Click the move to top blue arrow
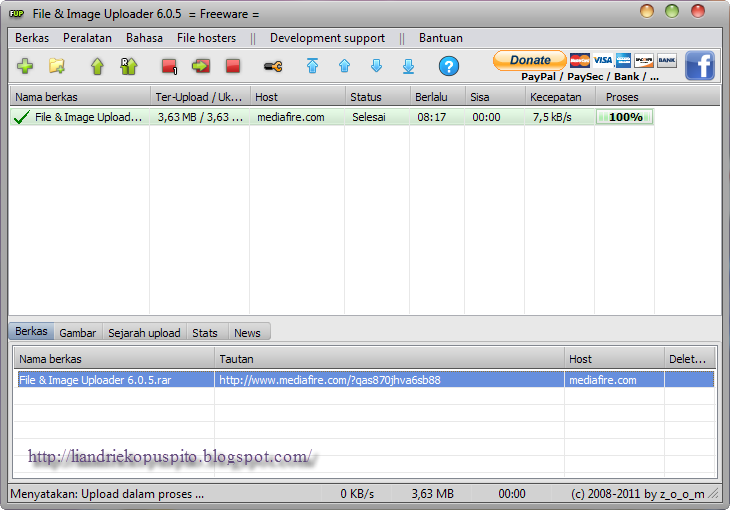This screenshot has width=730, height=510. point(312,66)
